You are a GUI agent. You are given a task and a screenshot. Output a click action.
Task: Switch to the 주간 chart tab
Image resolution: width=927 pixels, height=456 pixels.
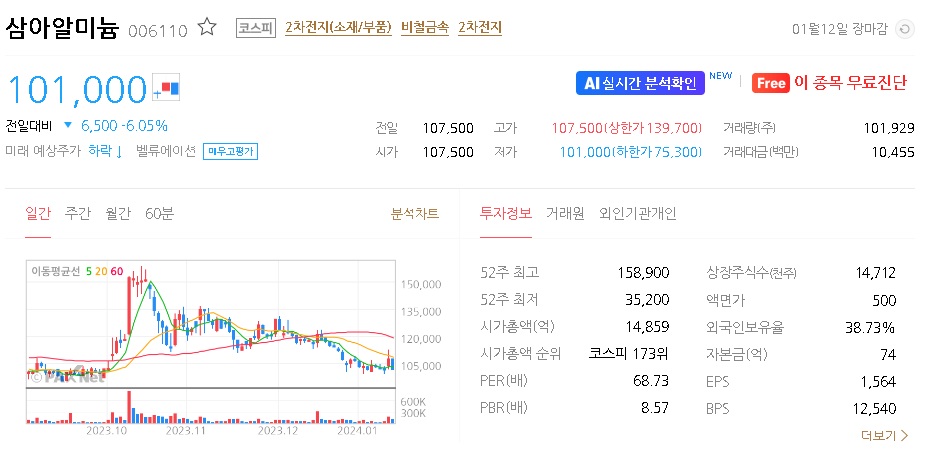tap(78, 214)
